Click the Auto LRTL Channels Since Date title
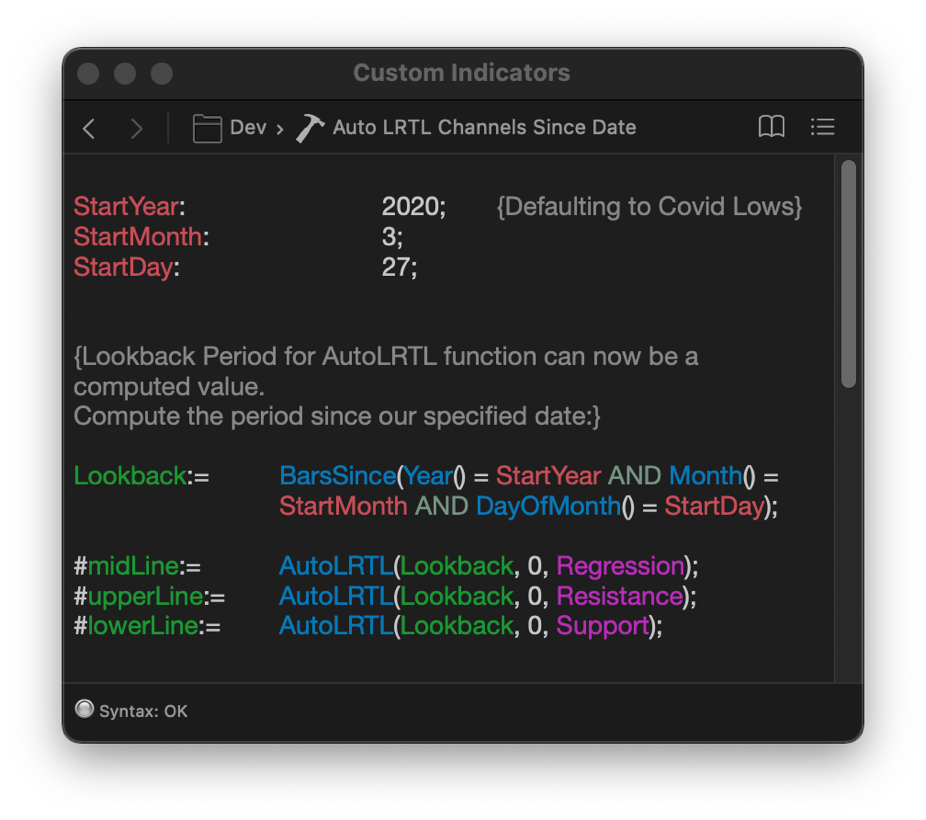This screenshot has height=820, width=926. click(x=484, y=128)
